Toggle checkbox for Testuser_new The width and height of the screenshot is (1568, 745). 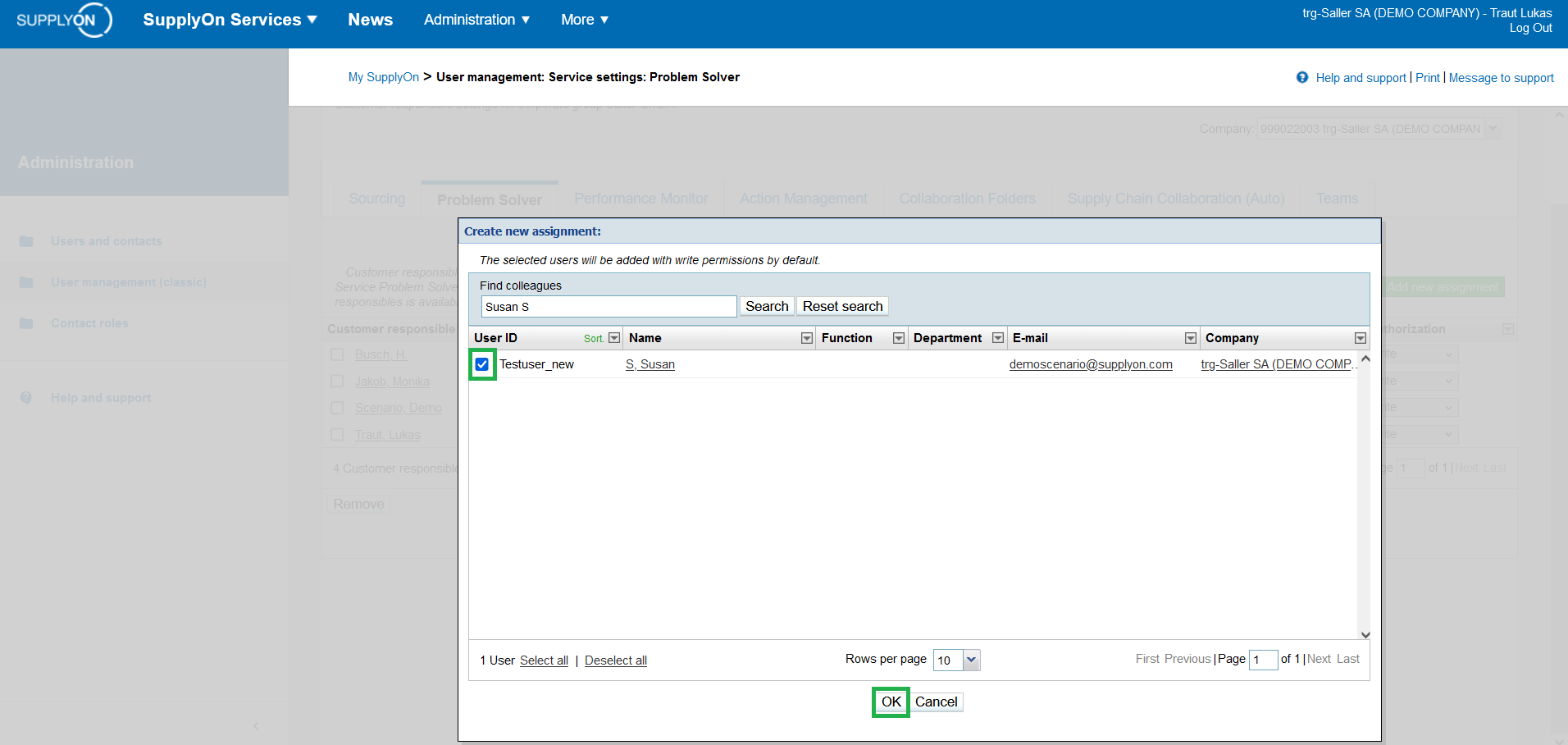(x=482, y=364)
